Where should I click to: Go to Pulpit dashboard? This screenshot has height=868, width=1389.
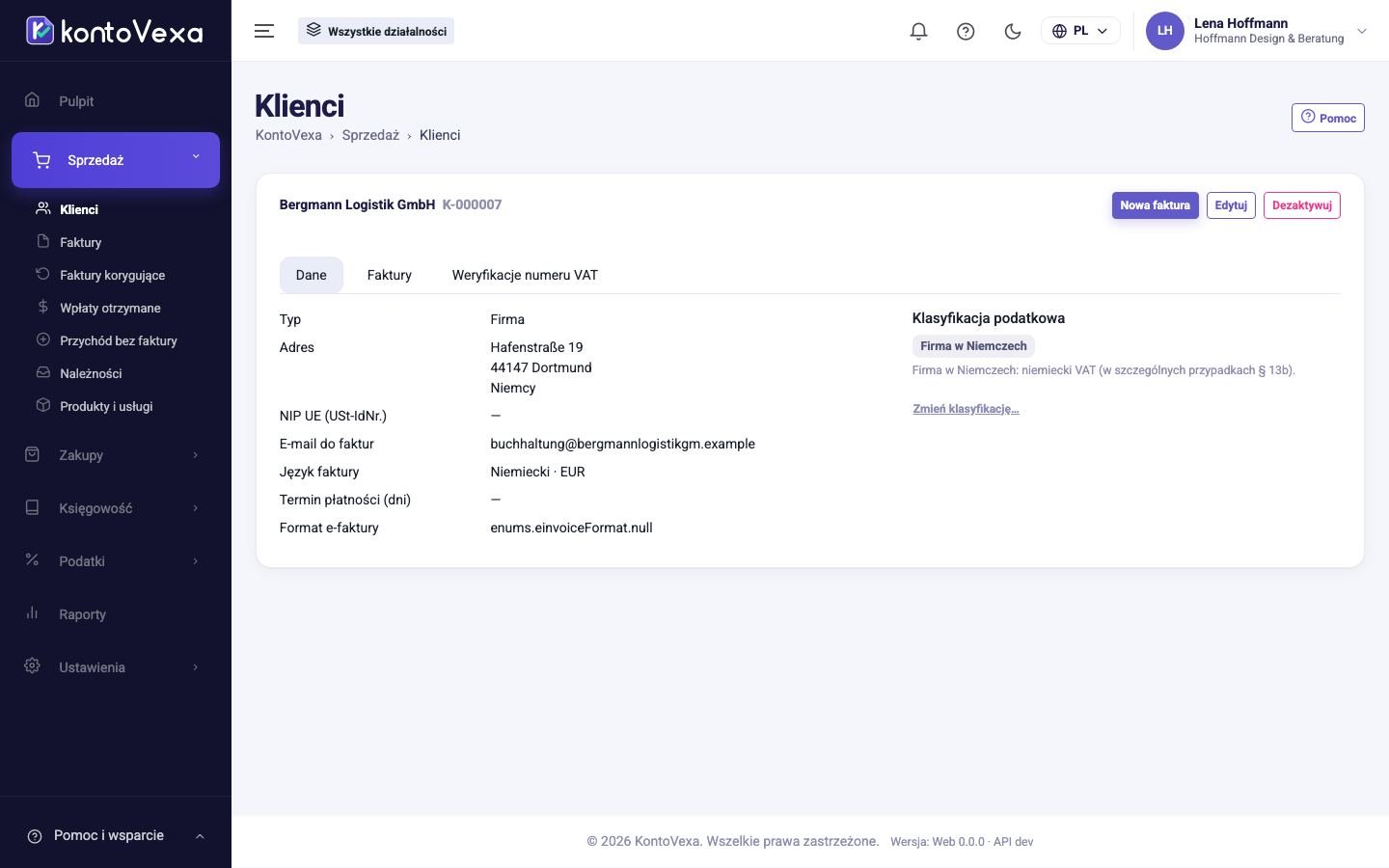pos(116,101)
